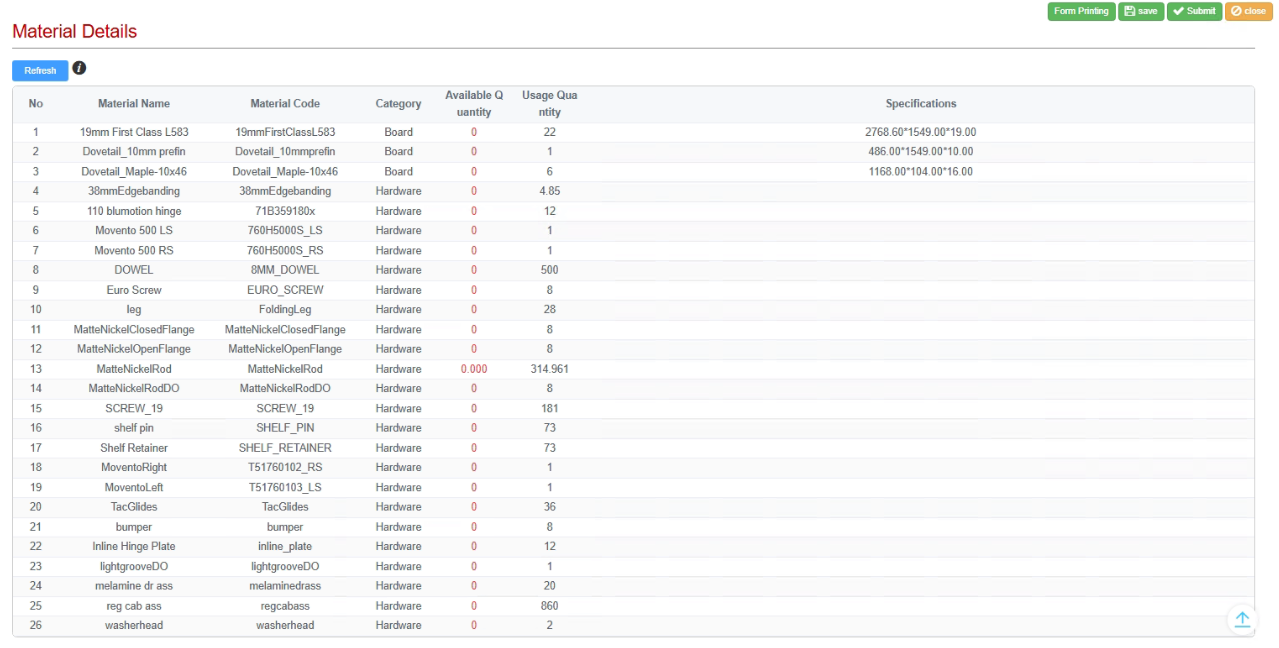Select the 'MoventoLeft' material name
The width and height of the screenshot is (1279, 648).
[134, 488]
